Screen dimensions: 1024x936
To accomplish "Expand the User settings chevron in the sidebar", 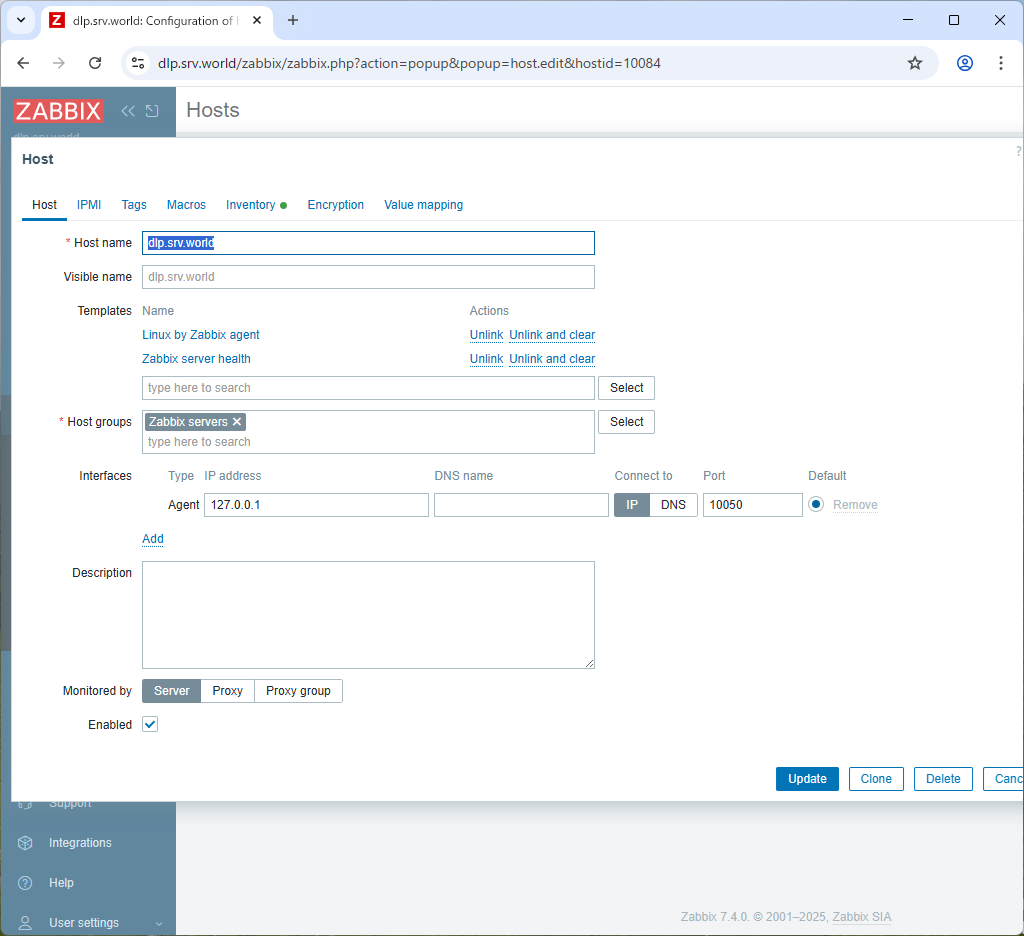I will coord(158,922).
